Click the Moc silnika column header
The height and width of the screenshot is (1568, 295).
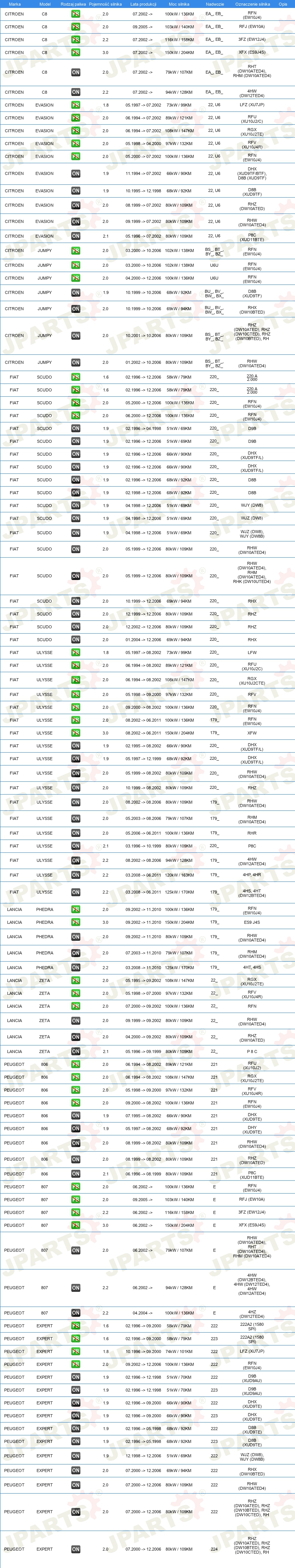[x=179, y=4]
